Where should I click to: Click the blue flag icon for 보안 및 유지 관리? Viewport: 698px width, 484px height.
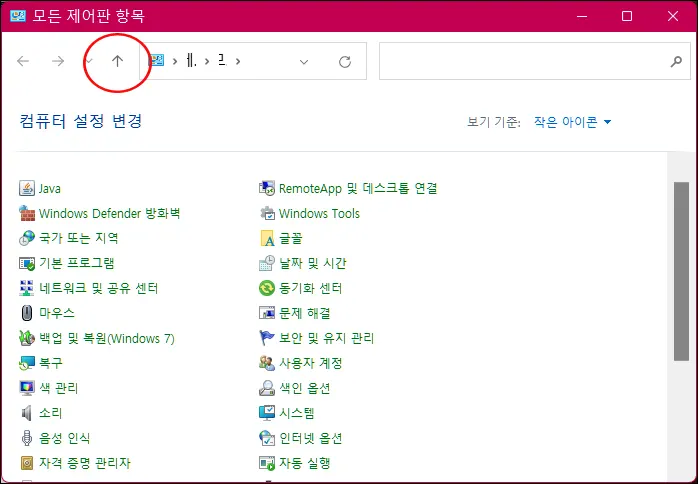click(267, 338)
